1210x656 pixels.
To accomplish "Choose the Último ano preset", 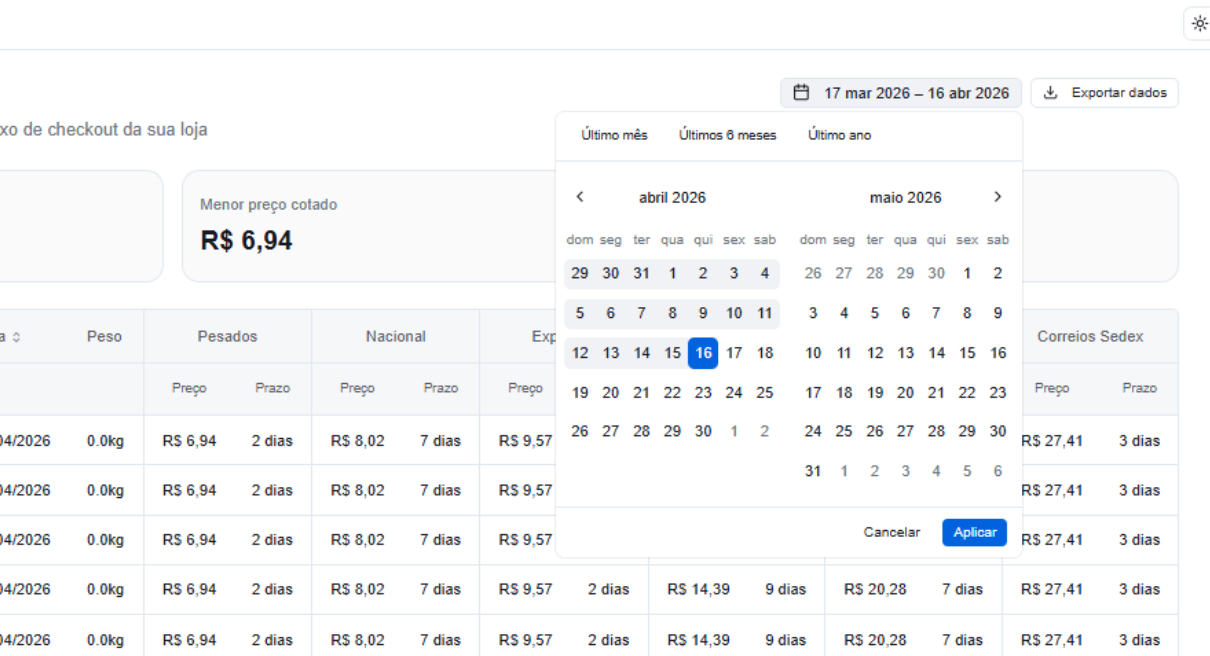I will point(839,135).
